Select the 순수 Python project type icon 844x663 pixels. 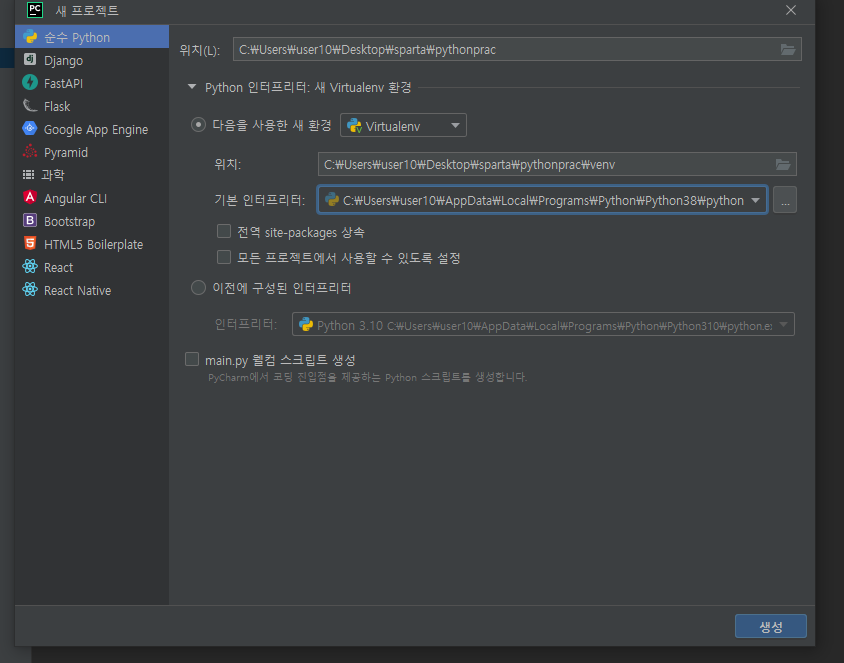(30, 37)
